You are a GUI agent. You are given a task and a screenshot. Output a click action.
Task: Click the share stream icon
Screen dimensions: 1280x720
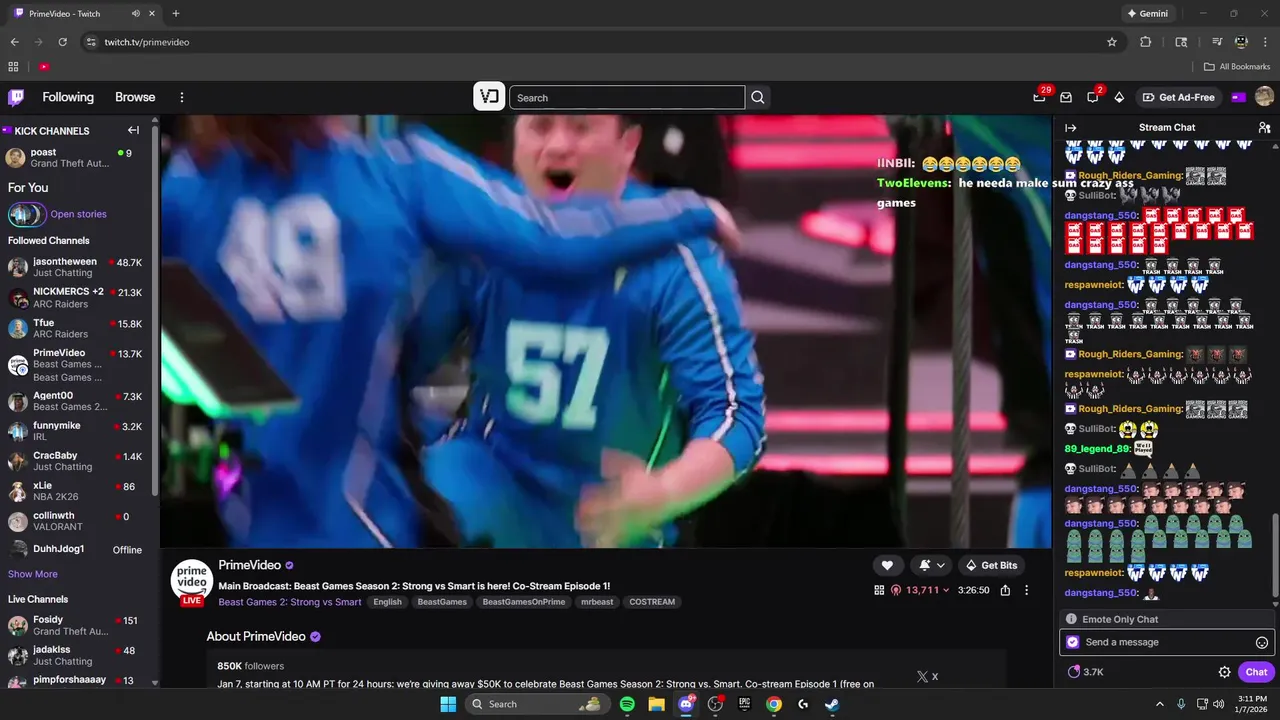tap(1005, 590)
